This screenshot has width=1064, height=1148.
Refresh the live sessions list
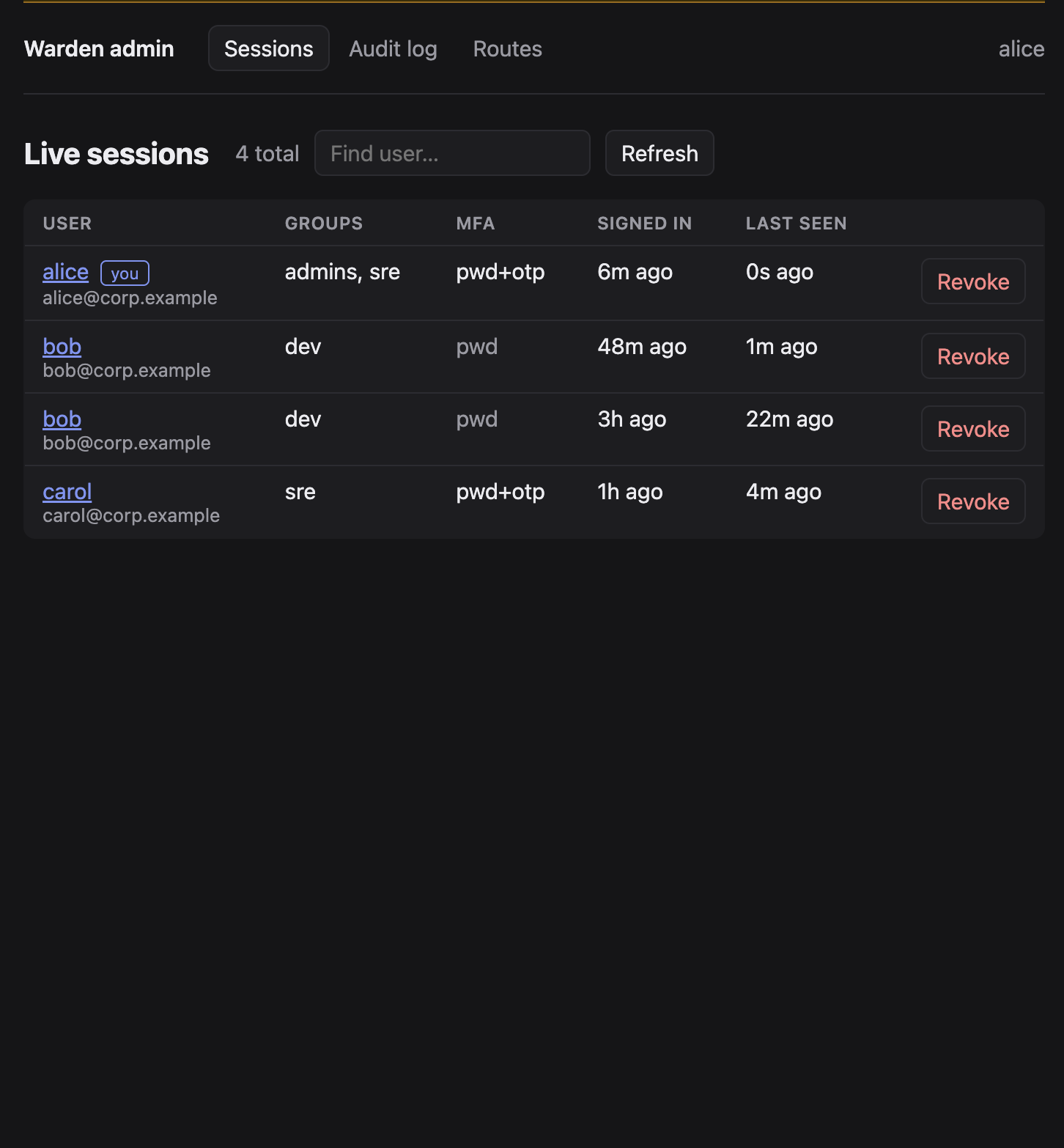(660, 153)
